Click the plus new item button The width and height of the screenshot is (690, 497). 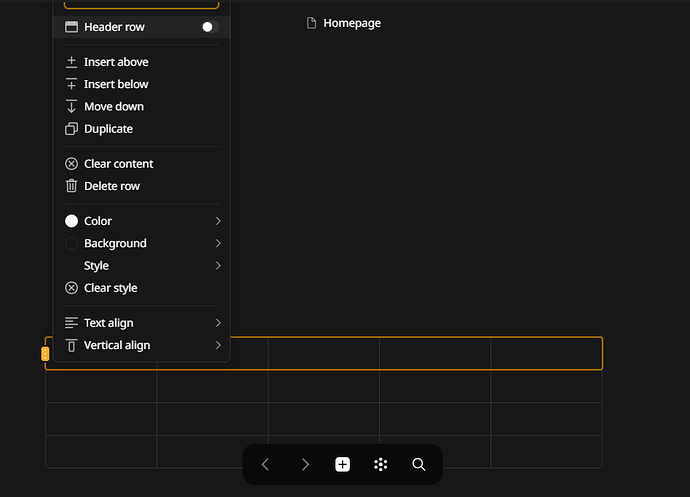(x=342, y=464)
